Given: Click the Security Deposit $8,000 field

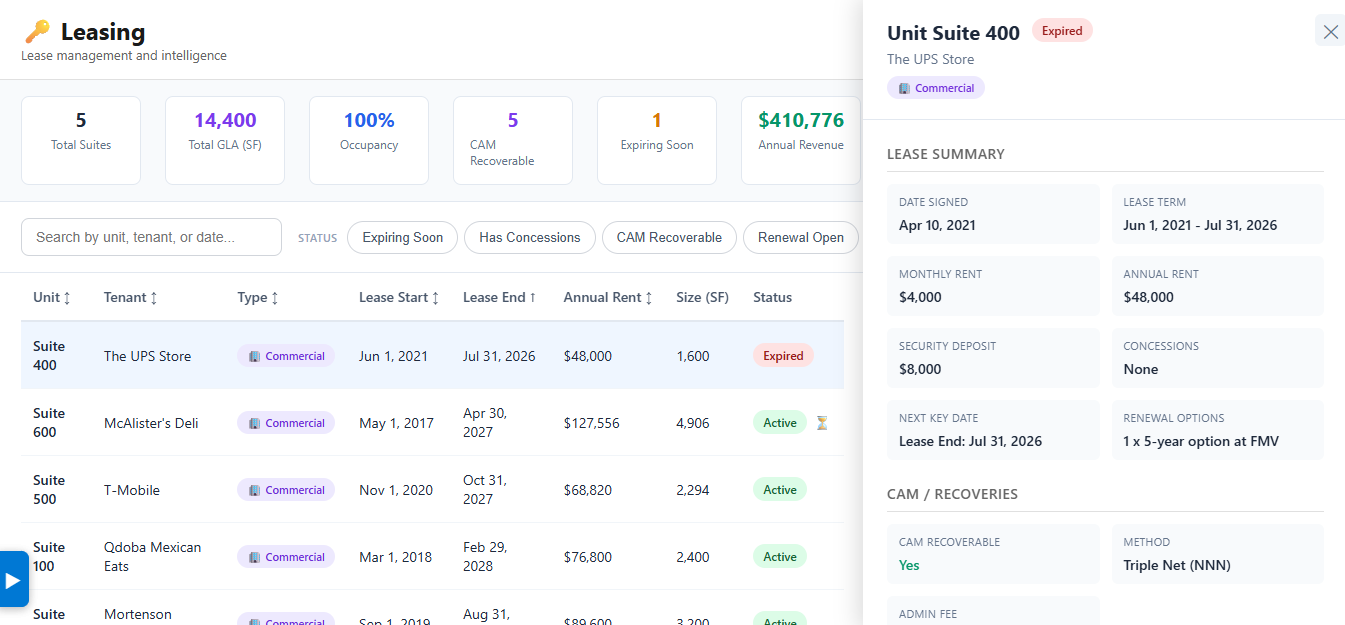Looking at the screenshot, I should (993, 358).
